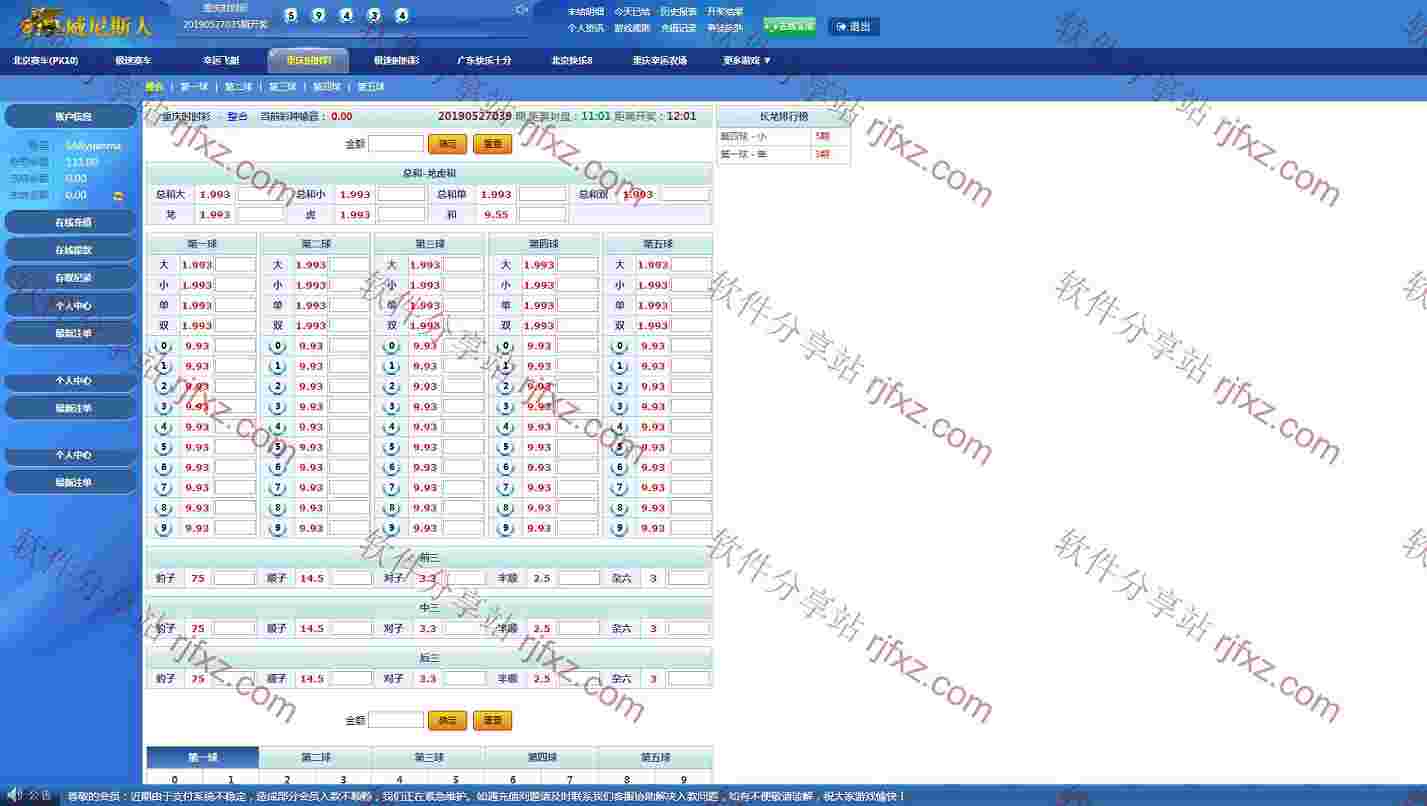Select ball 5 icon in 第一球 column
Screen dimensions: 1427x806
coord(163,447)
